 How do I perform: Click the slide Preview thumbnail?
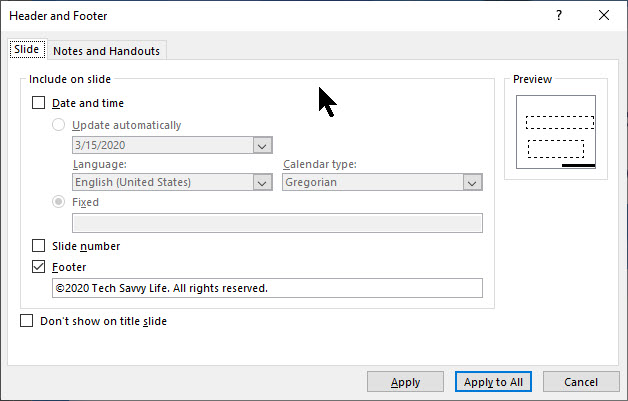tap(555, 132)
